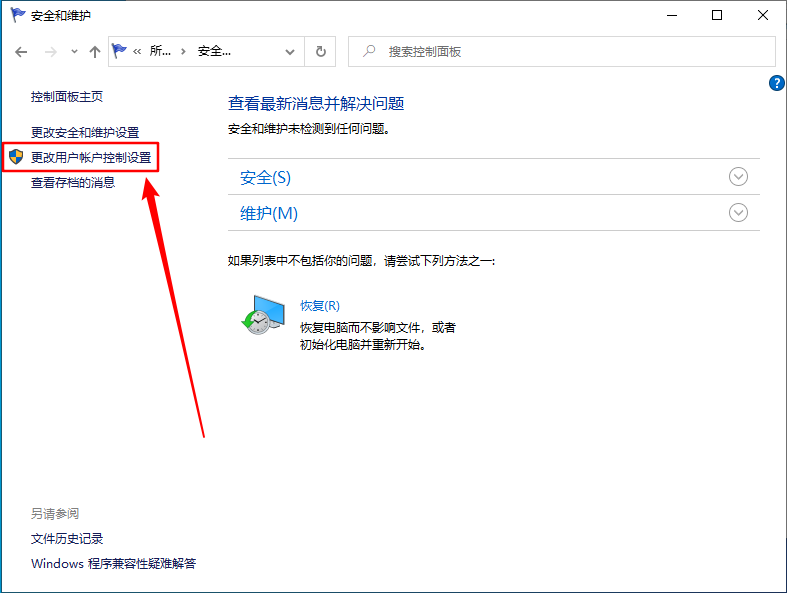
Task: Click the double chevron breadcrumb overflow
Action: [x=137, y=51]
